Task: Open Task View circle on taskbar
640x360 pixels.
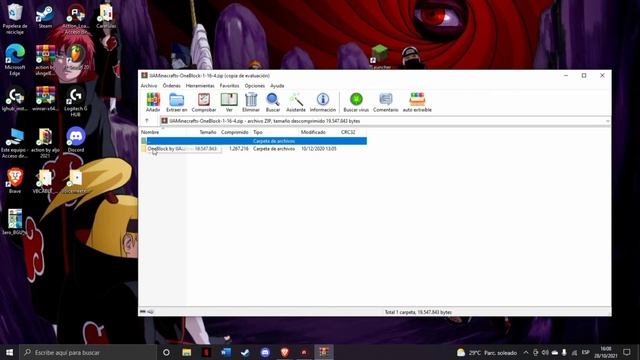Action: tap(166, 352)
